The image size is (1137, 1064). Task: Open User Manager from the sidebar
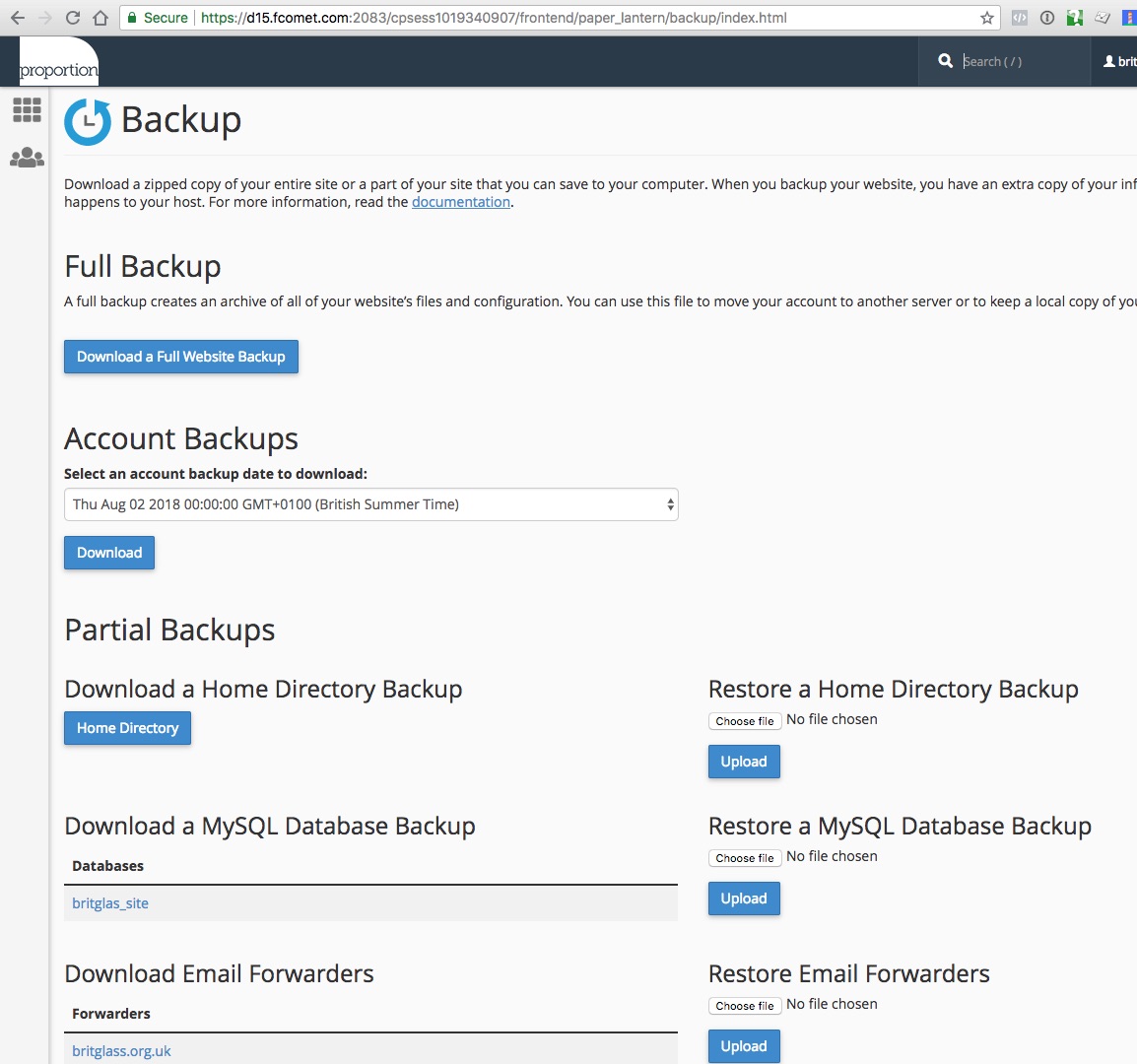[27, 158]
